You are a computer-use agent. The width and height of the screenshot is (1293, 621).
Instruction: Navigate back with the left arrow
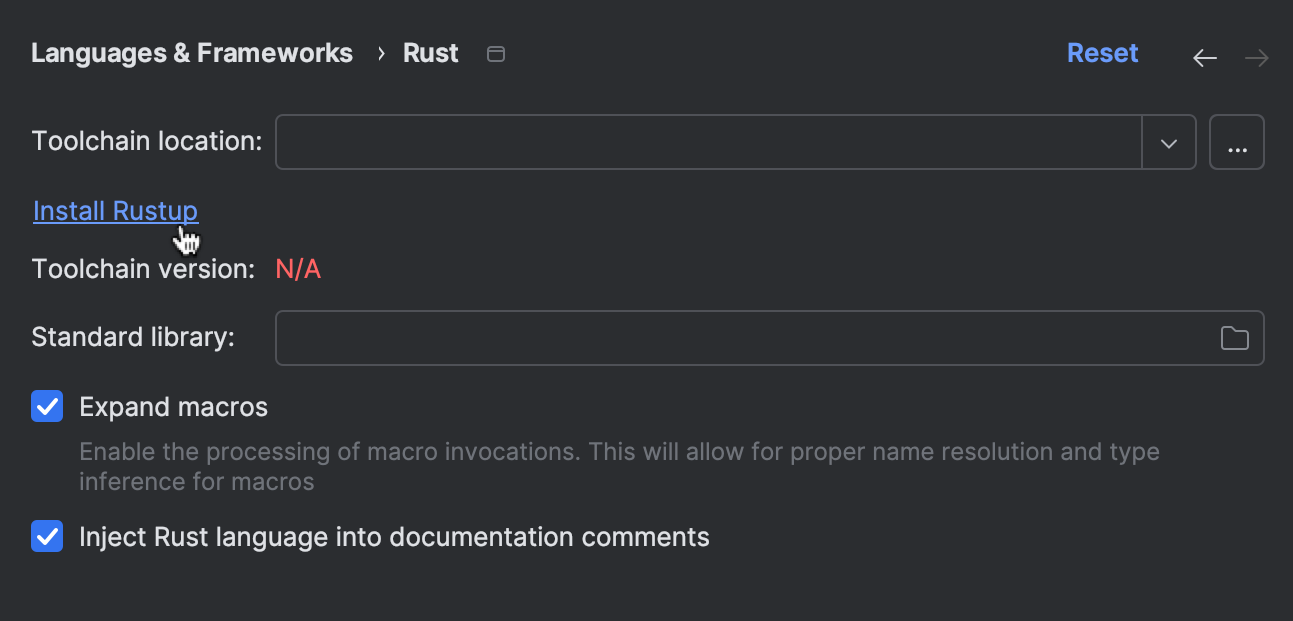pos(1204,58)
